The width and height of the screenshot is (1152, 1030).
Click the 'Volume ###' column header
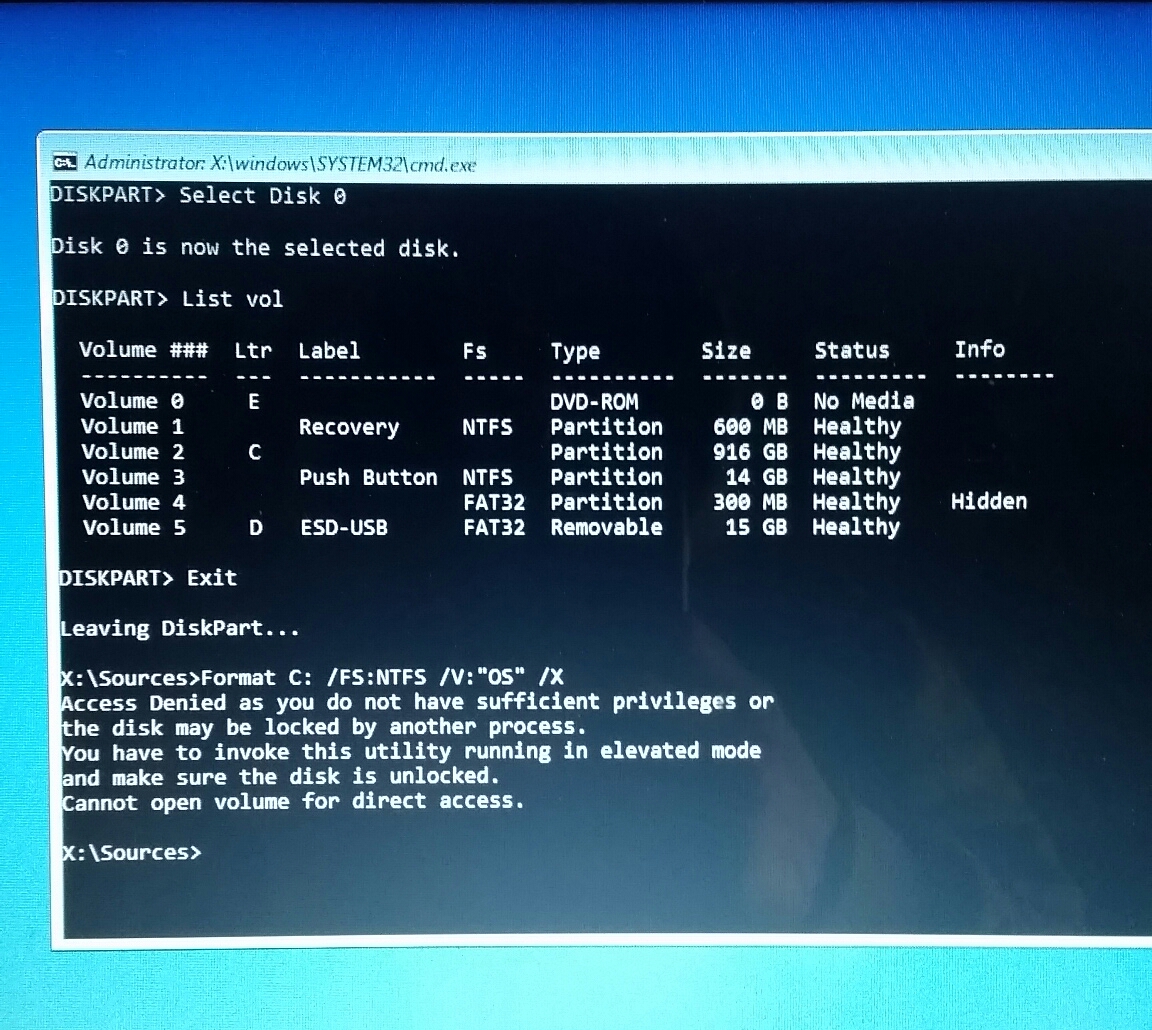143,349
